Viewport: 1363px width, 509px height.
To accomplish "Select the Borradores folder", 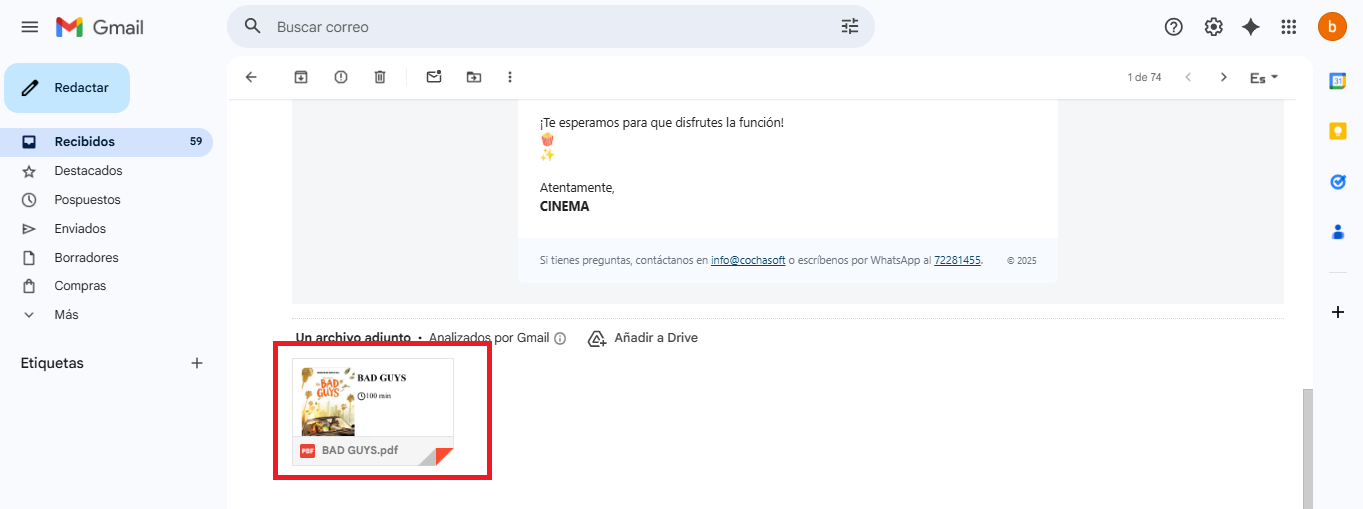I will click(x=86, y=257).
